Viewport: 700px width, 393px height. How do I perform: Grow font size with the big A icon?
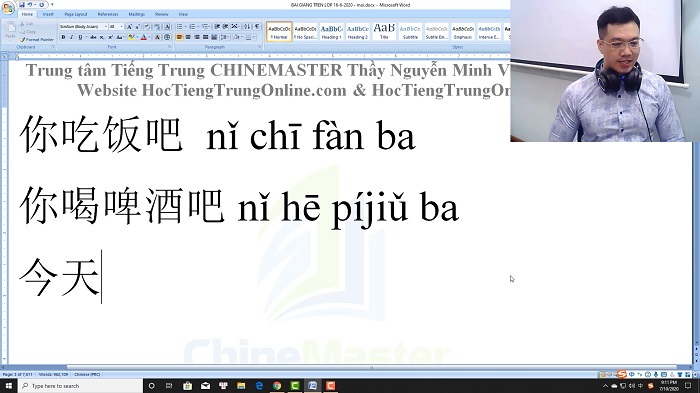pos(129,27)
